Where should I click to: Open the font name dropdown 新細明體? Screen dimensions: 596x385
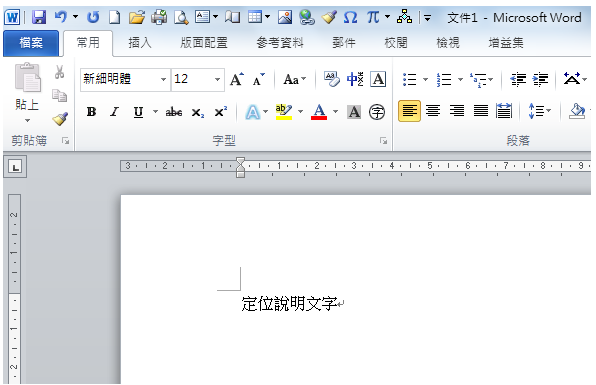point(163,79)
